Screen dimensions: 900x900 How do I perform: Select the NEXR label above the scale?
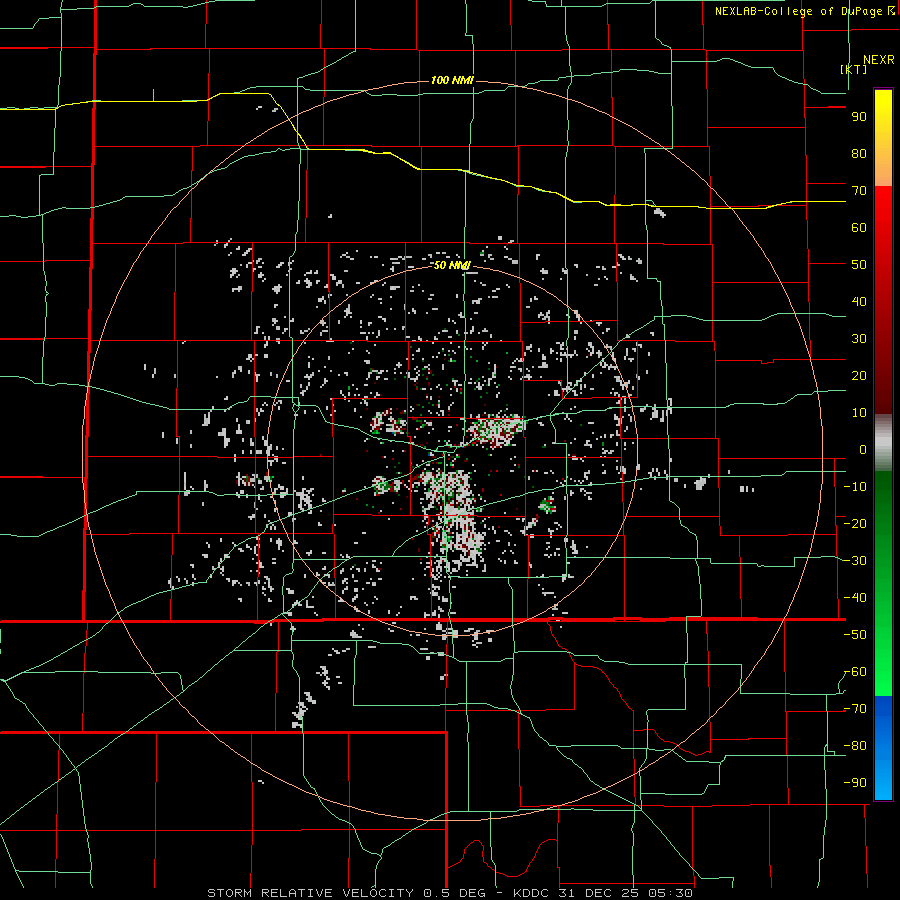click(x=878, y=60)
